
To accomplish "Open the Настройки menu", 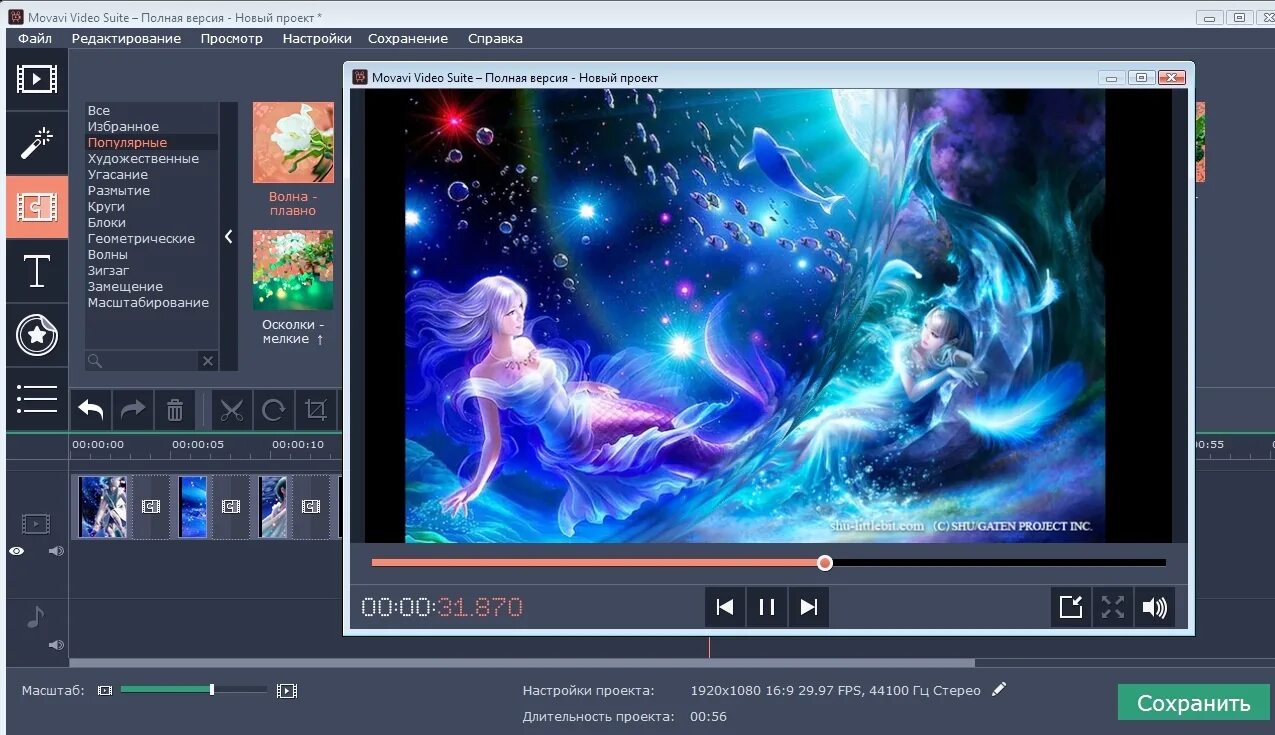I will [x=317, y=38].
